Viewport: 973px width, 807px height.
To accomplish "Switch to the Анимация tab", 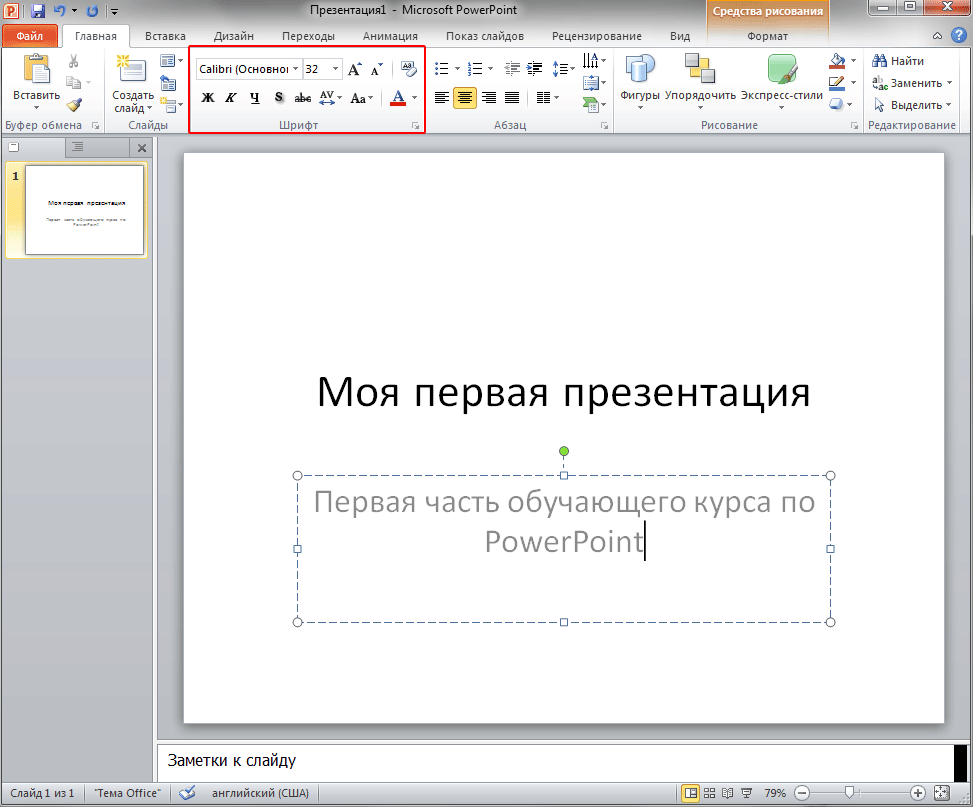I will click(x=390, y=36).
